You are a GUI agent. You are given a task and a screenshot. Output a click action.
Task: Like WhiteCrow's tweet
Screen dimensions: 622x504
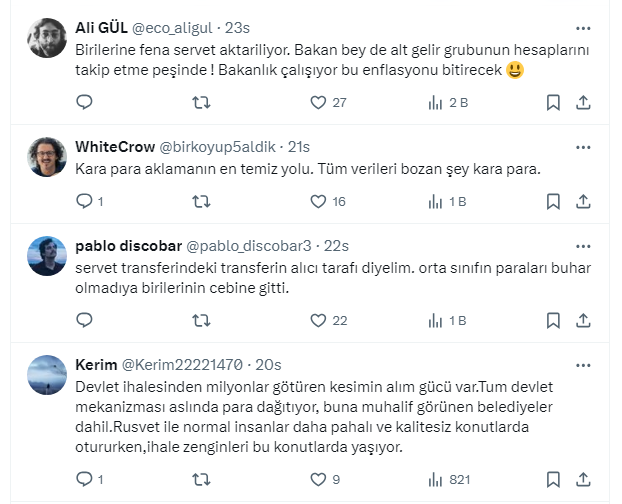tap(319, 202)
